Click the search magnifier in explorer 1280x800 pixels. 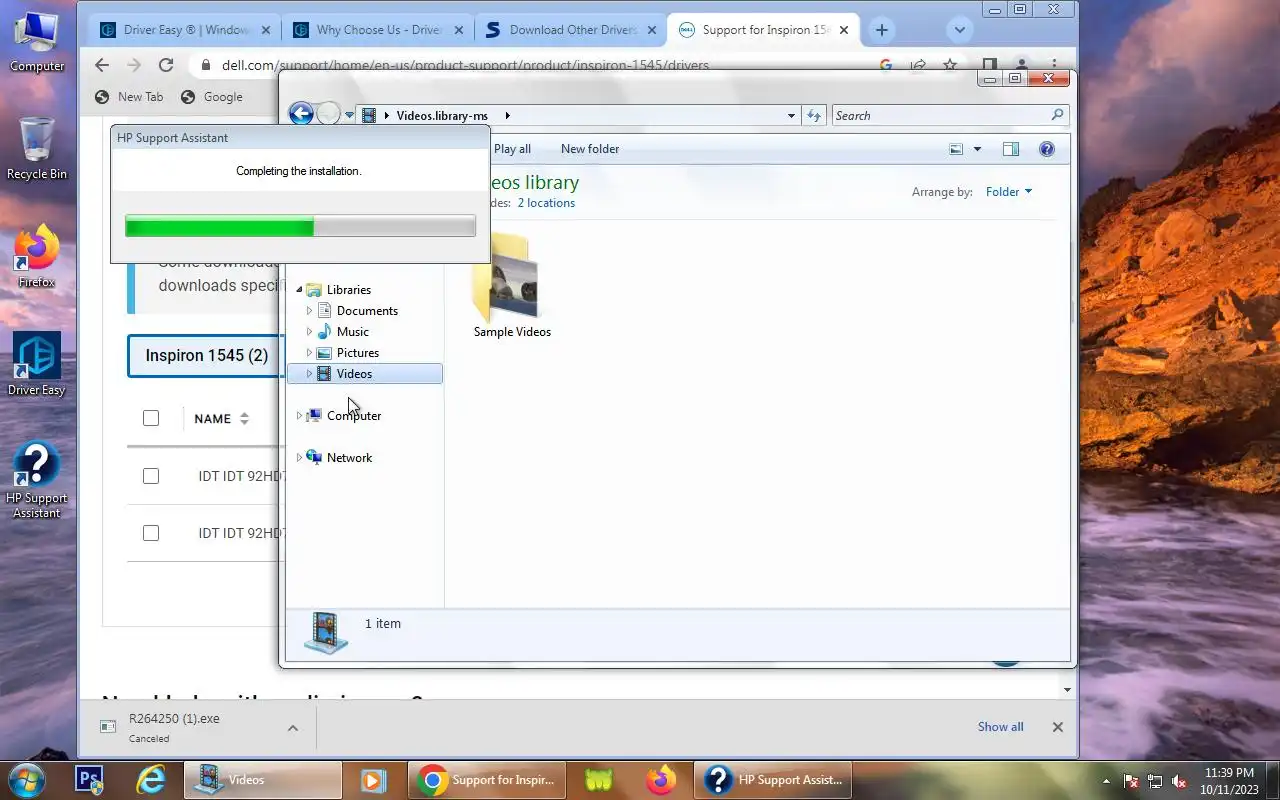[x=1057, y=115]
